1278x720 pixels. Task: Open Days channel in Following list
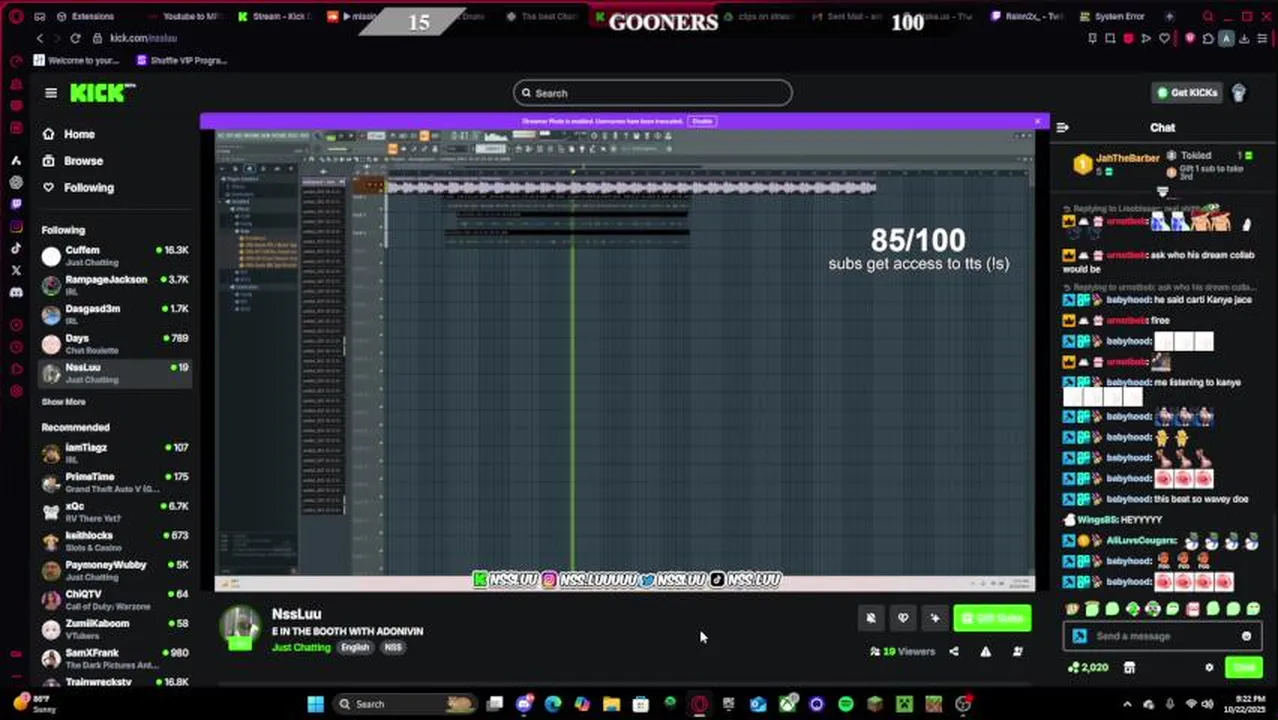[x=114, y=344]
